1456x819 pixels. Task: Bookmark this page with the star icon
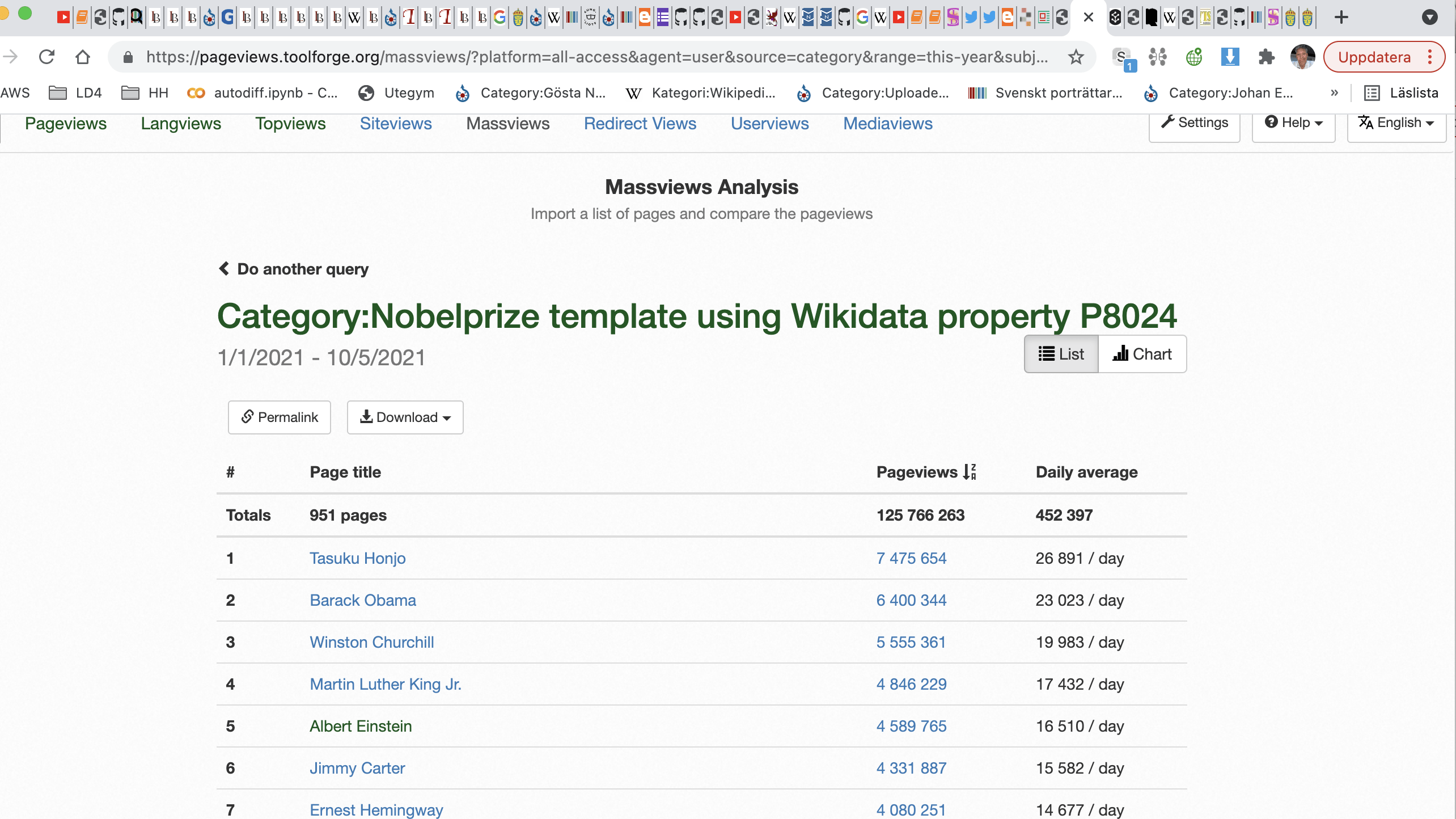1076,57
